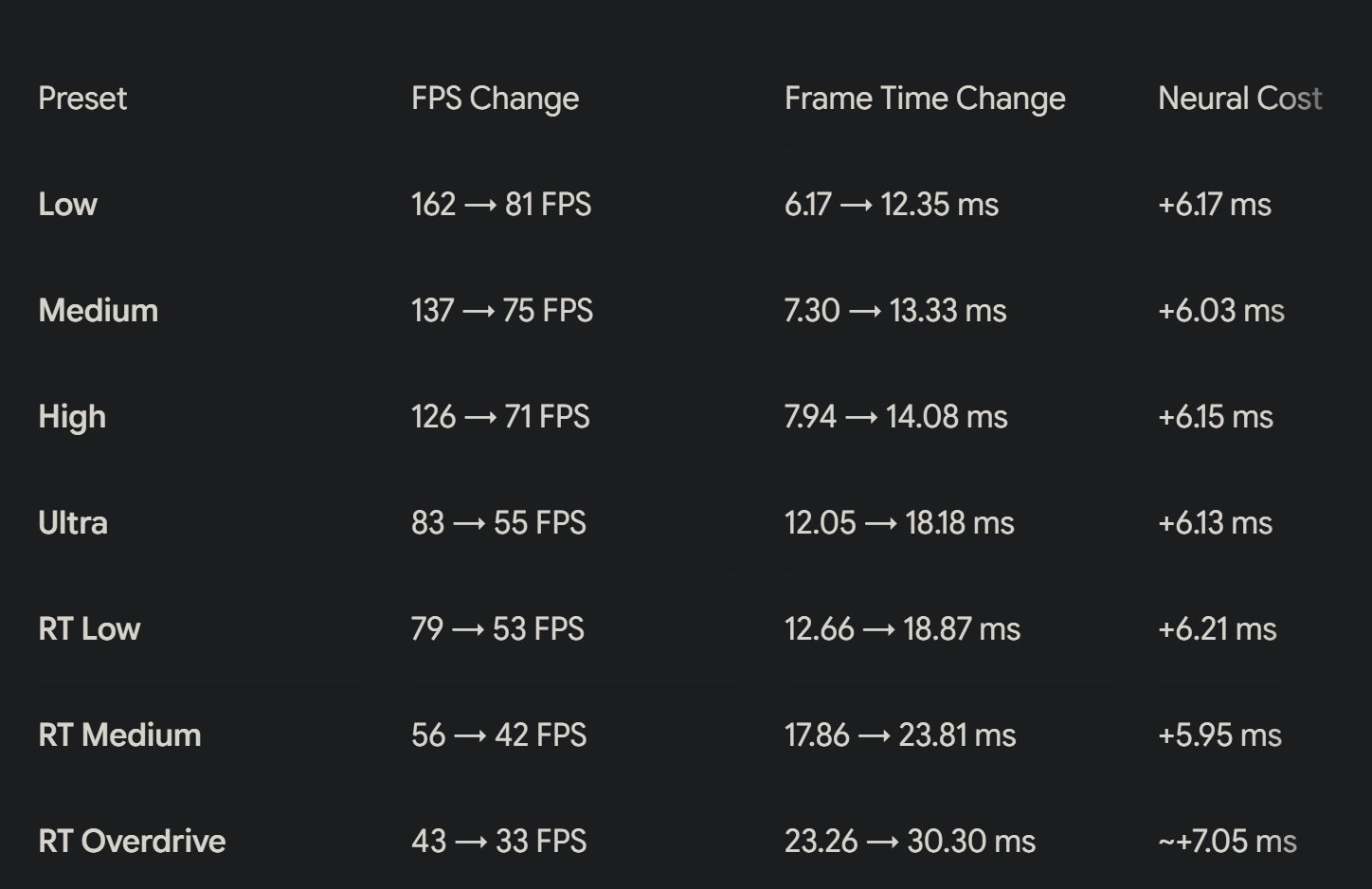The height and width of the screenshot is (889, 1372).
Task: Select the FPS Change column header
Action: tap(496, 99)
